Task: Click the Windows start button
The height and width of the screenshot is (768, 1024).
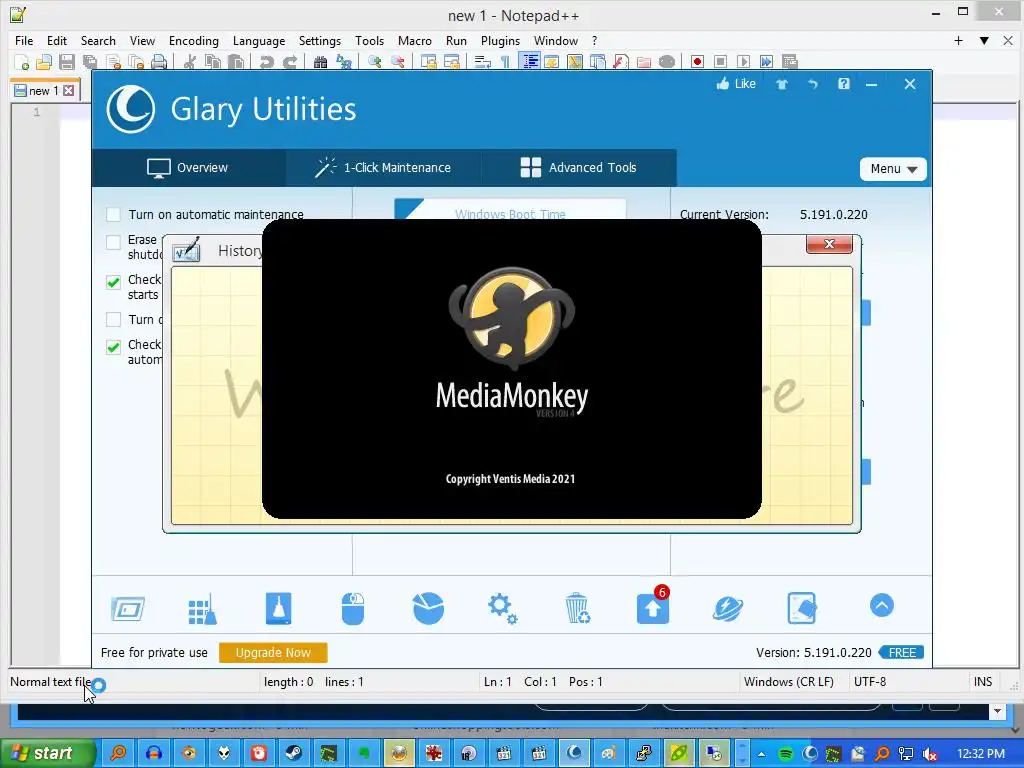Action: [x=46, y=754]
